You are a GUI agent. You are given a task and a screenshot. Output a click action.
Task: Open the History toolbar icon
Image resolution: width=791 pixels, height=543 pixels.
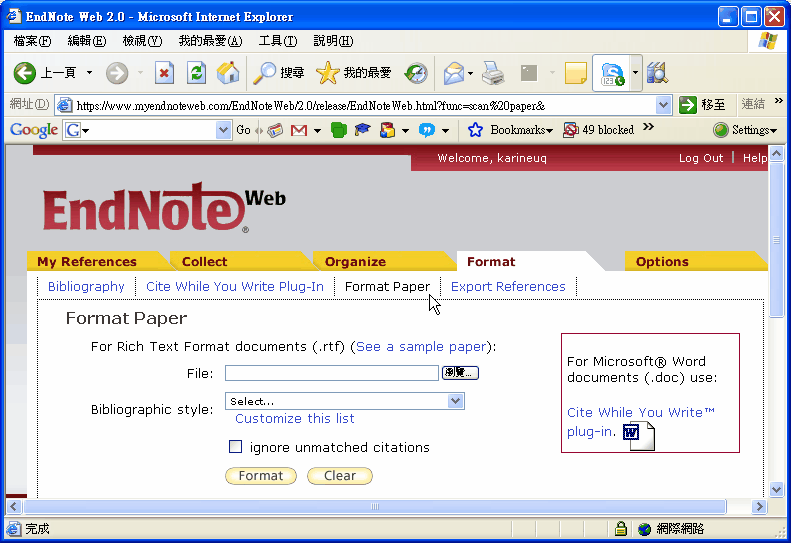point(416,73)
